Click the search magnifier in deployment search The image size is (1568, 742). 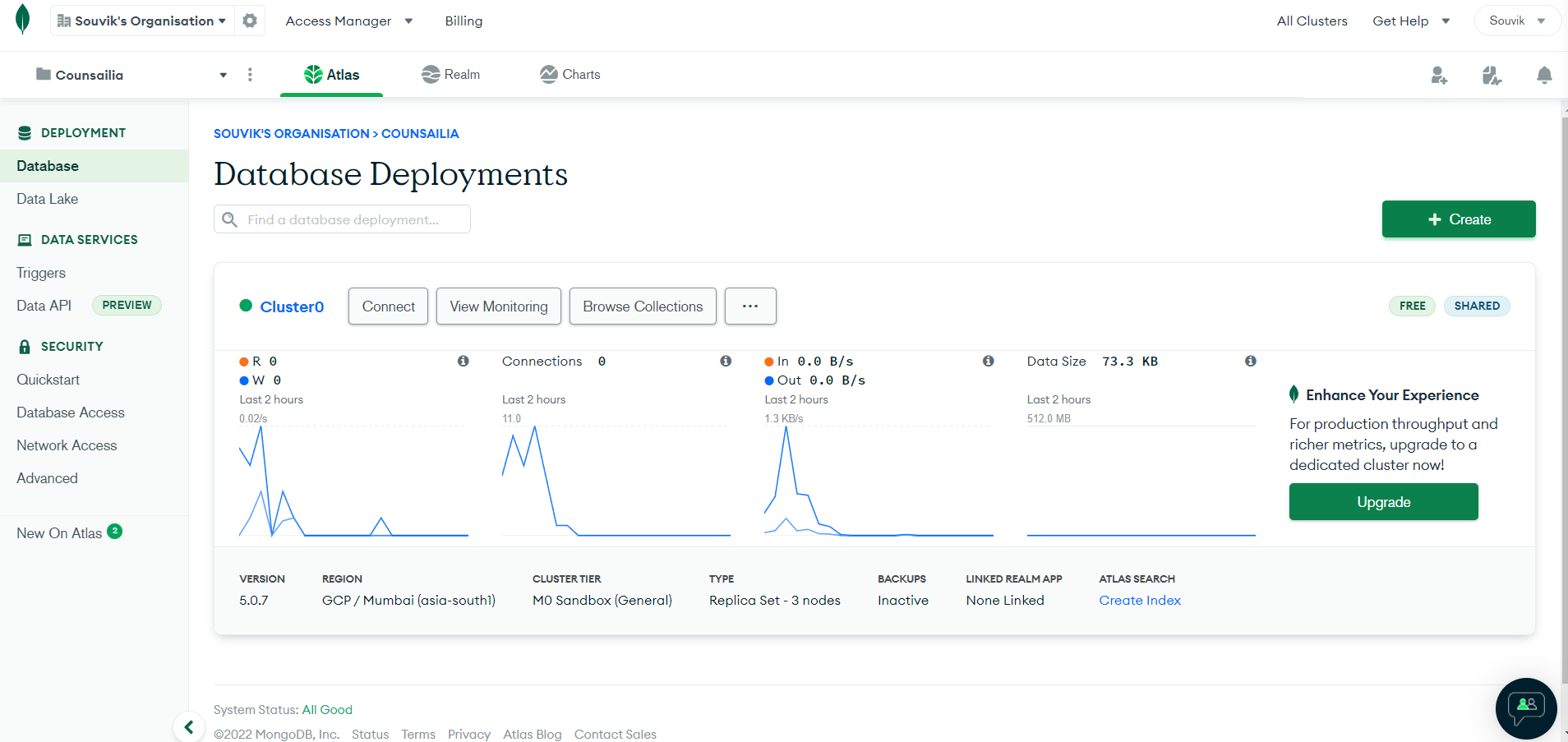tap(230, 219)
